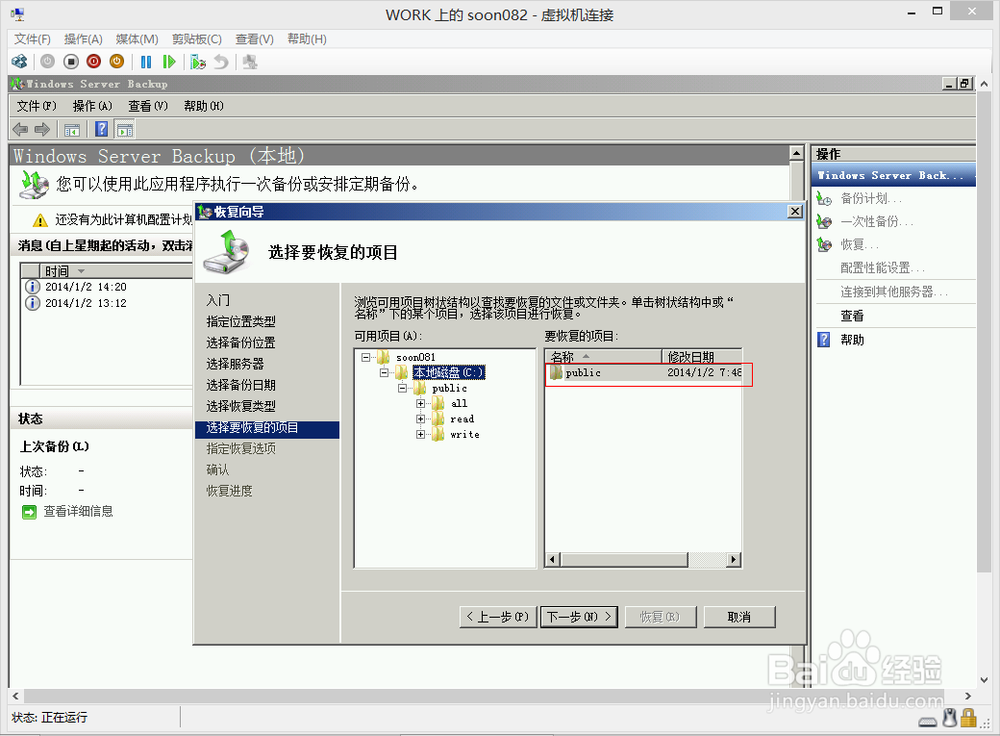Expand the all folder node
The height and width of the screenshot is (736, 1000).
[x=420, y=404]
